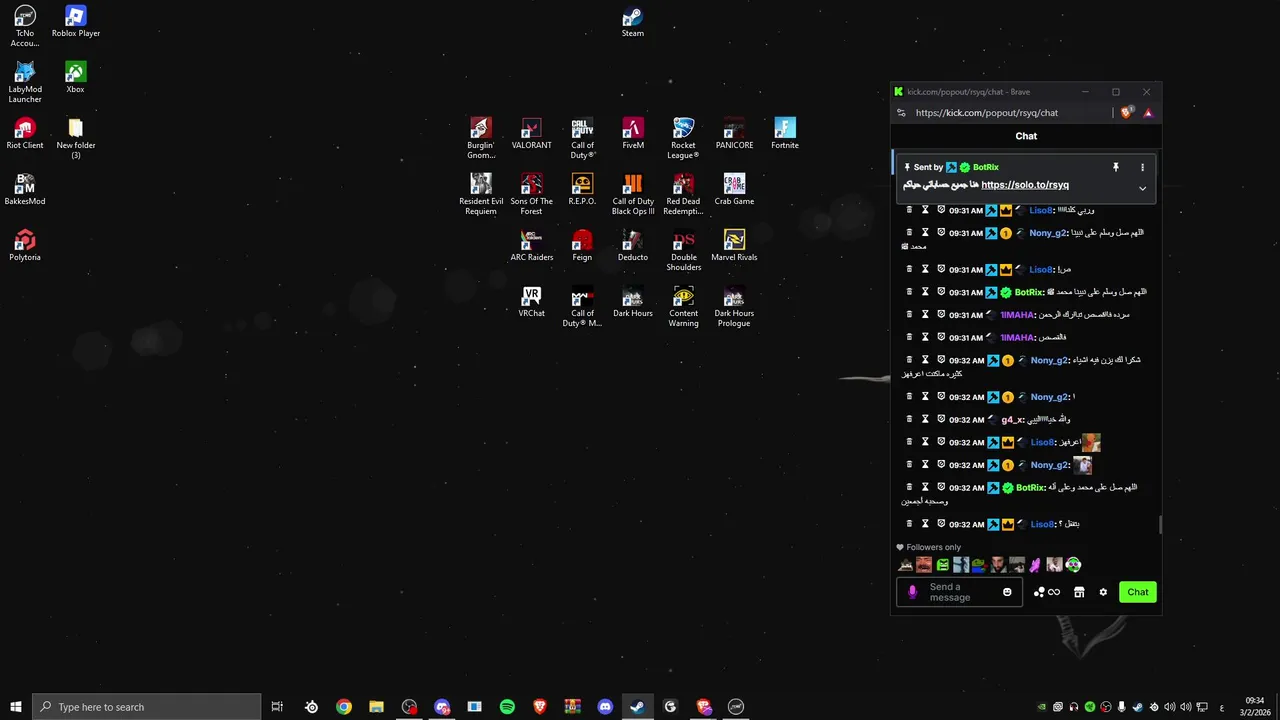The height and width of the screenshot is (720, 1280).
Task: Select the Steam desktop icon
Action: point(633,22)
